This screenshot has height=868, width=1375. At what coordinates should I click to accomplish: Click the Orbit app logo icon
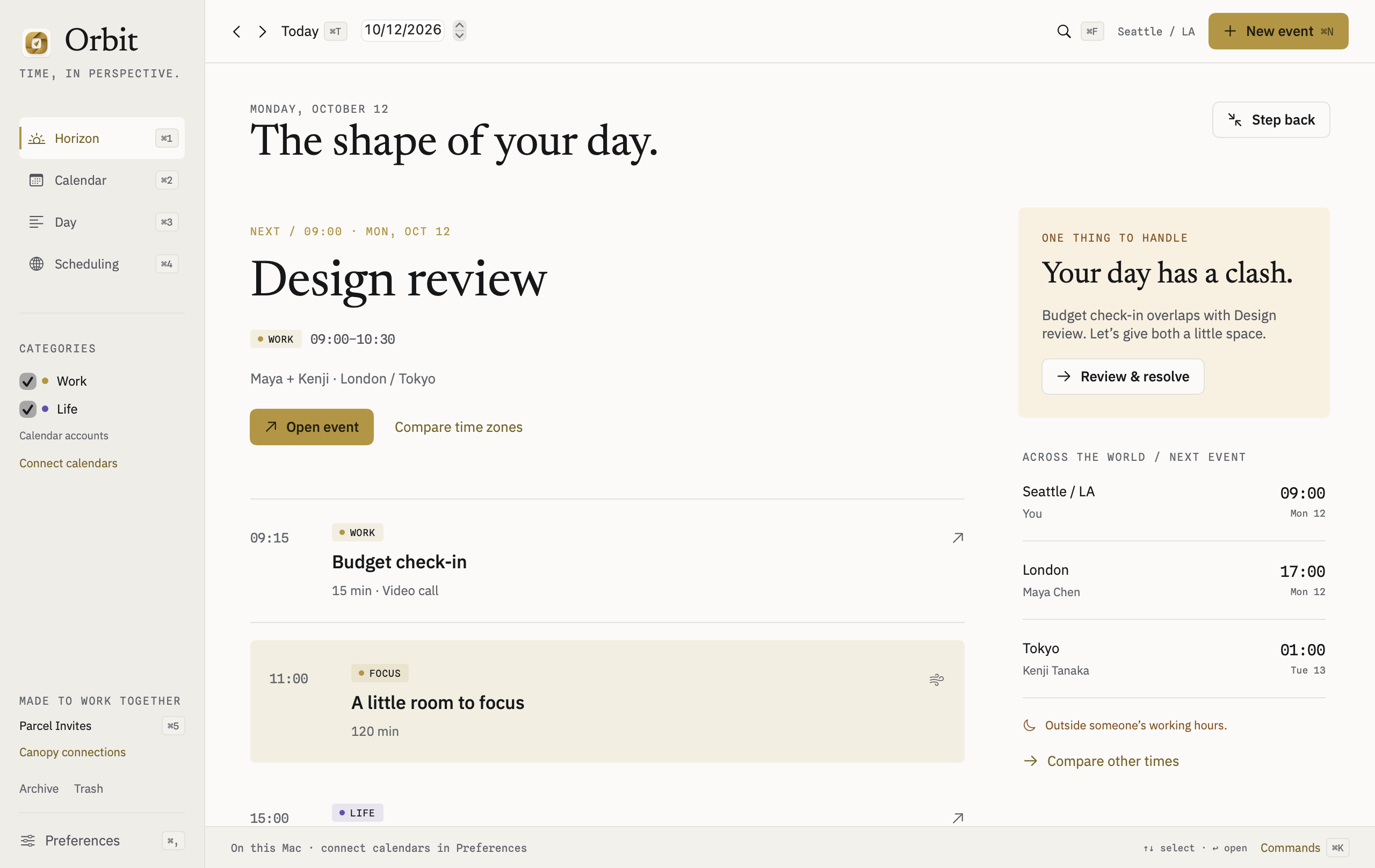click(x=36, y=42)
